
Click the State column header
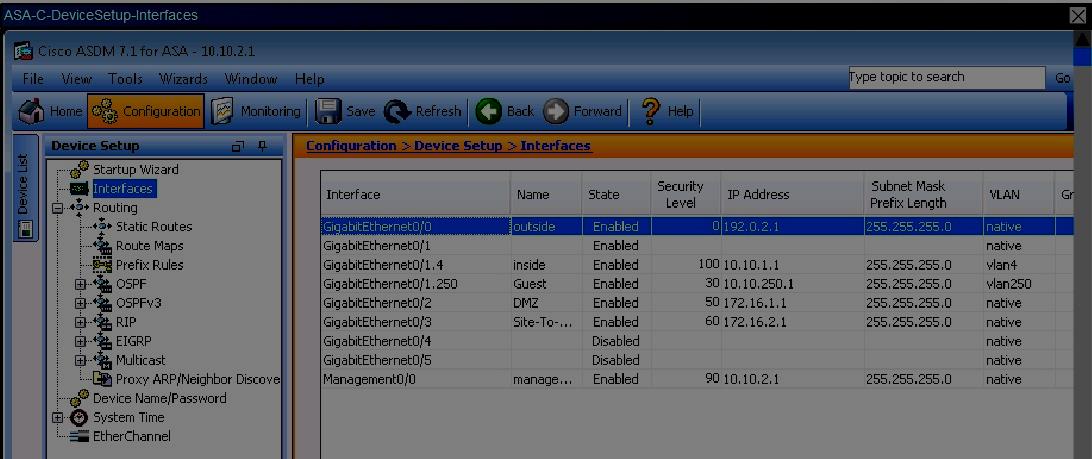click(616, 194)
